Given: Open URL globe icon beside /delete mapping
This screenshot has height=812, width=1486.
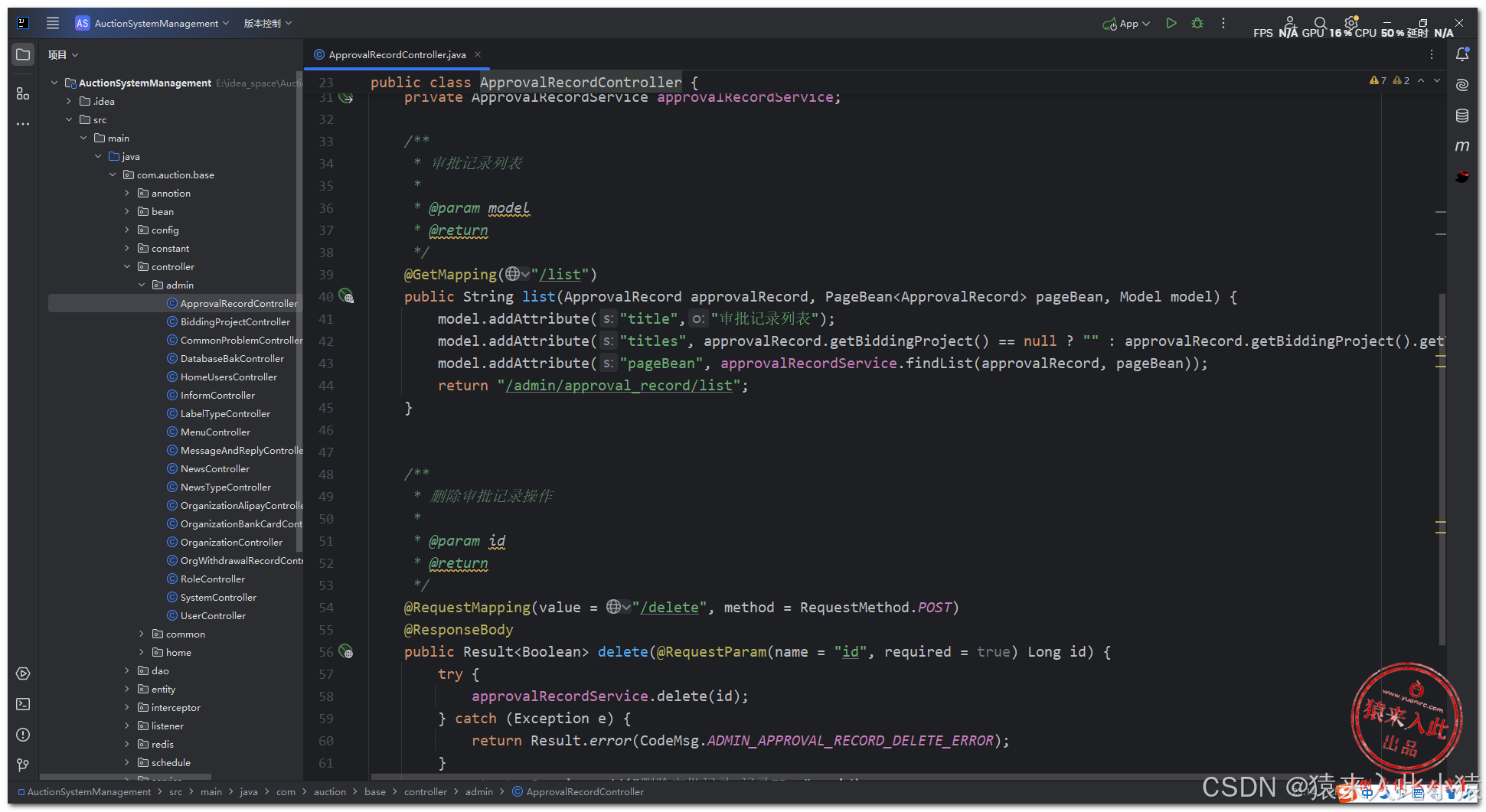Looking at the screenshot, I should click(x=619, y=607).
